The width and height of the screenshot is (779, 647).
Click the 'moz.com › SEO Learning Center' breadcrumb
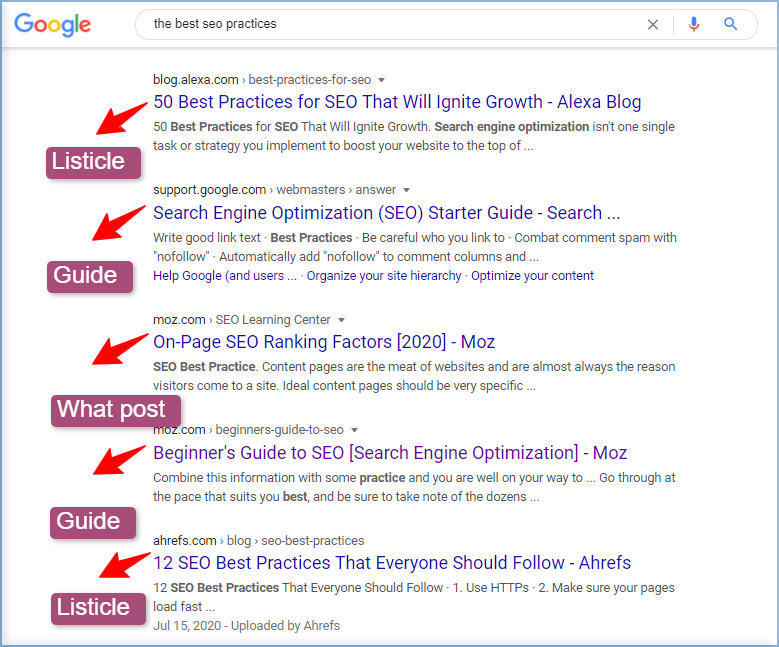[x=241, y=320]
